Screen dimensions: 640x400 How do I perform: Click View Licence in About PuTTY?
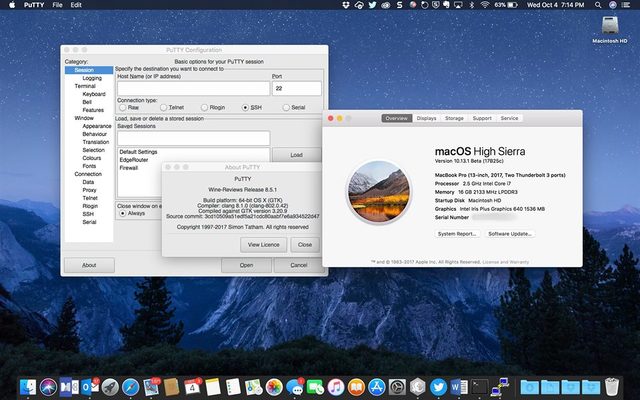(263, 244)
